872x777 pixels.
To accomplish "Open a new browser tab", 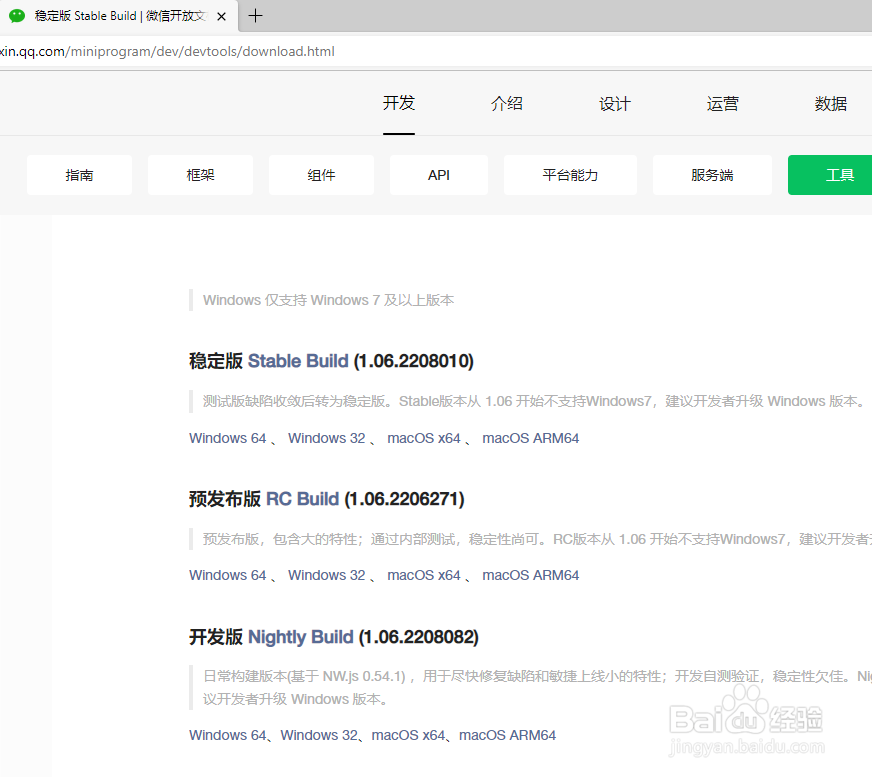I will tap(255, 16).
